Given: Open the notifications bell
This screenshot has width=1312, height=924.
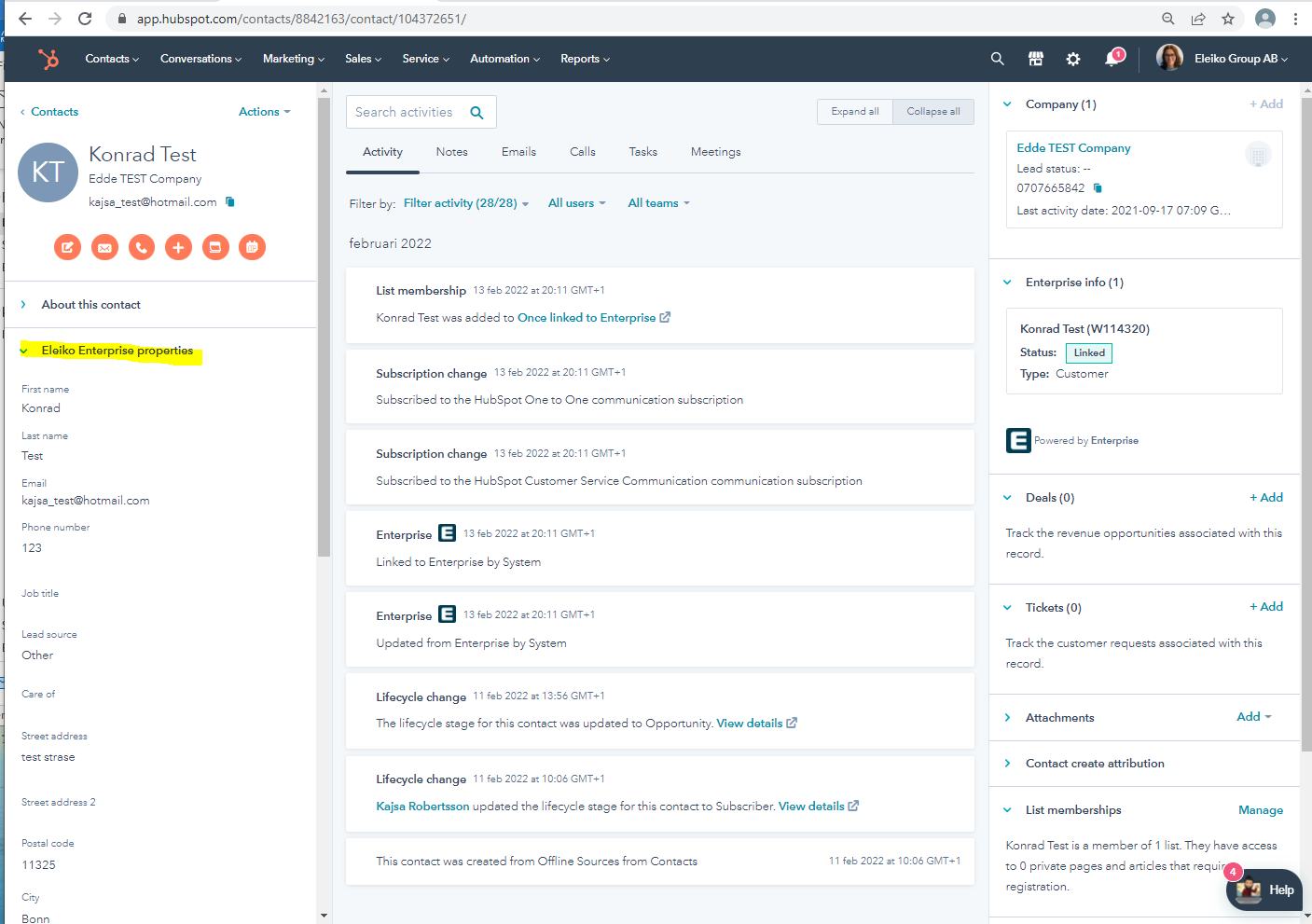Looking at the screenshot, I should coord(1112,59).
